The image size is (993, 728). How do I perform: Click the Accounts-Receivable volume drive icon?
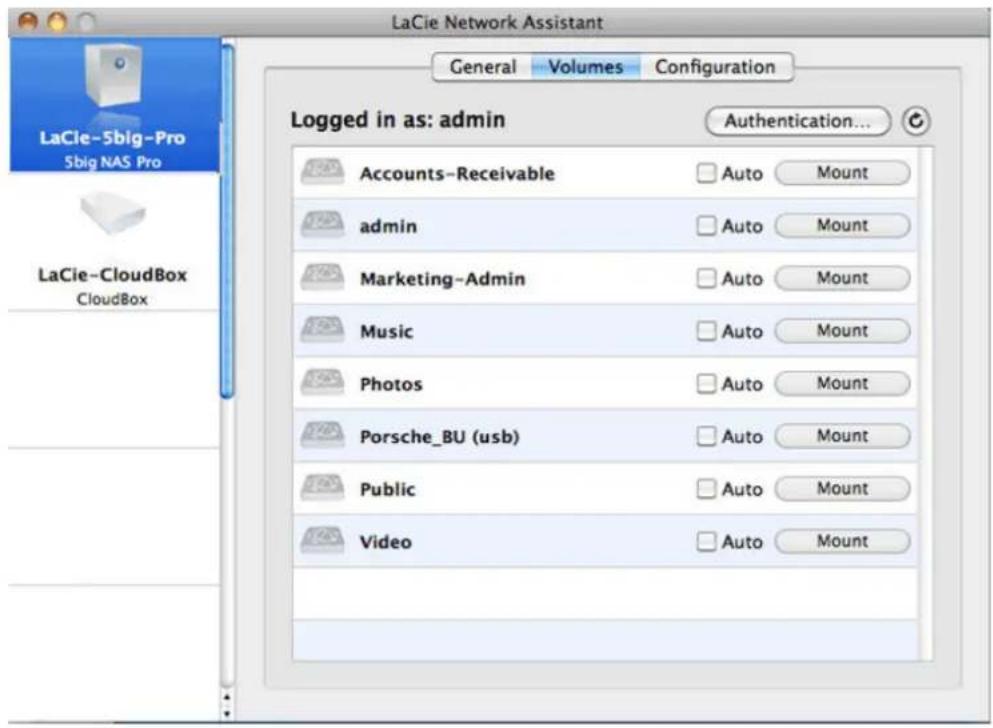click(x=323, y=173)
